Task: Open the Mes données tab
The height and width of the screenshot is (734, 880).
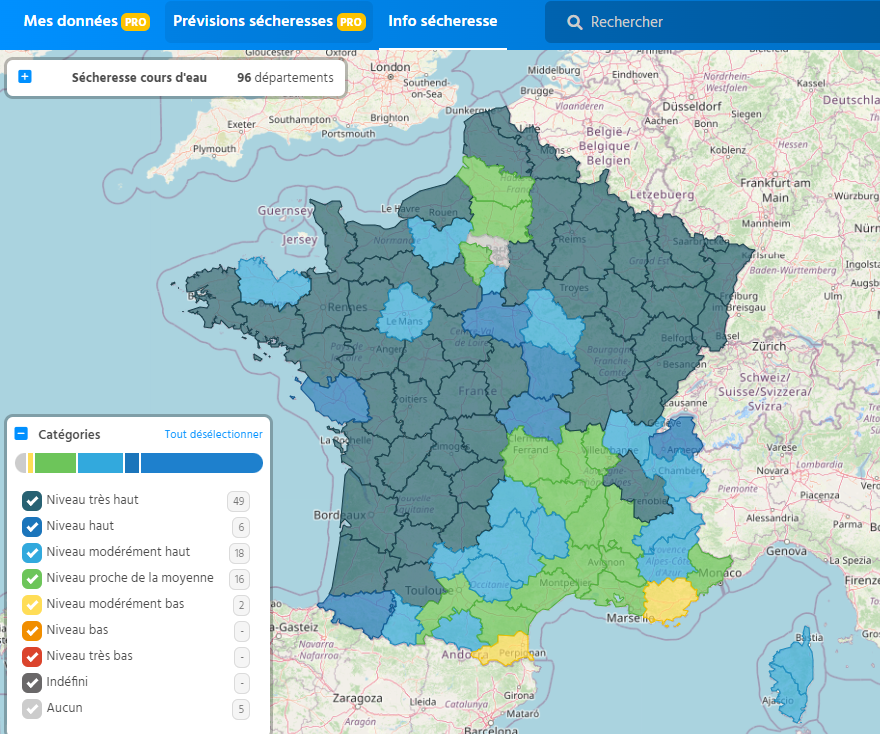Action: (x=86, y=21)
